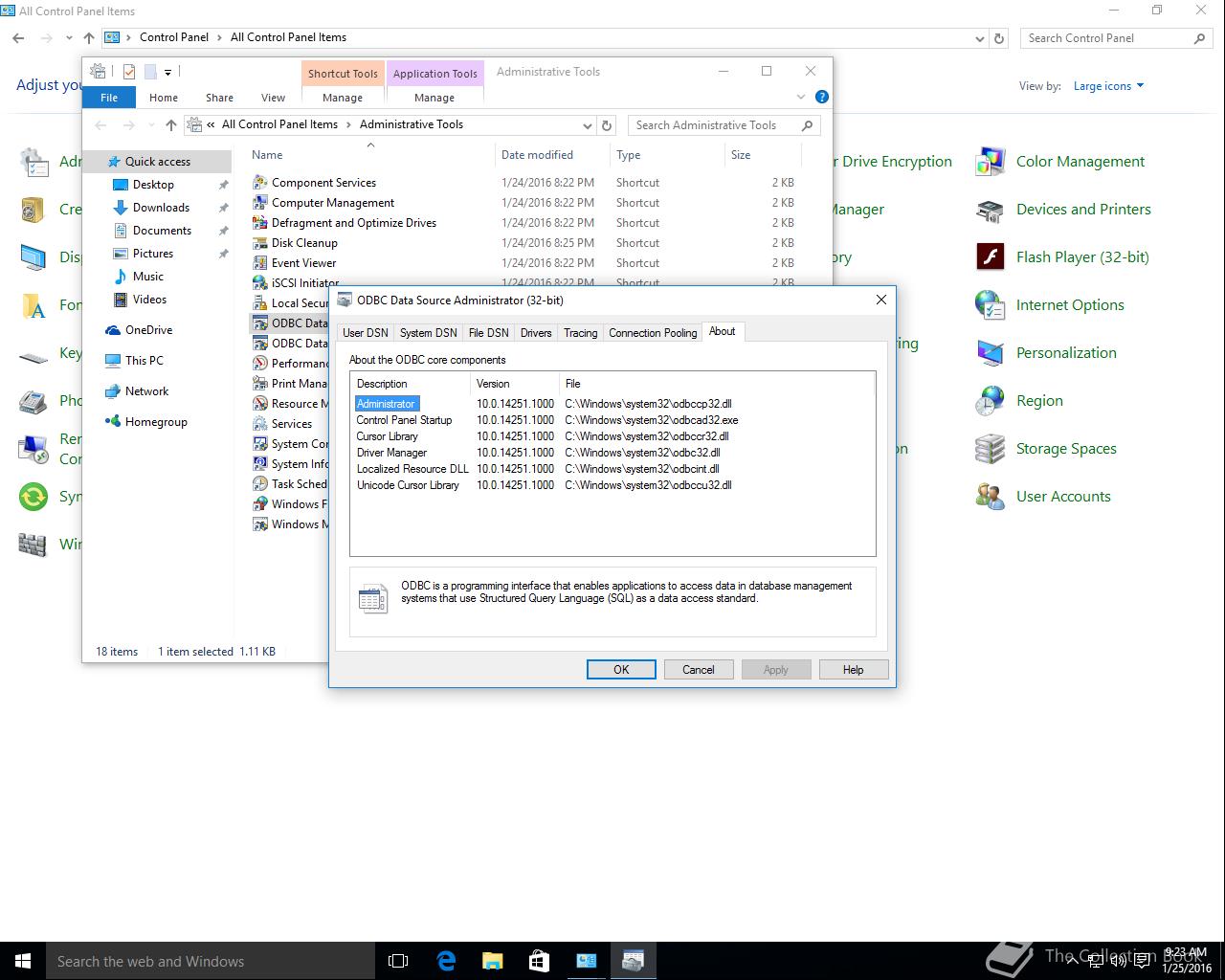Click OK in ODBC dialog
The height and width of the screenshot is (980, 1225).
coord(621,670)
